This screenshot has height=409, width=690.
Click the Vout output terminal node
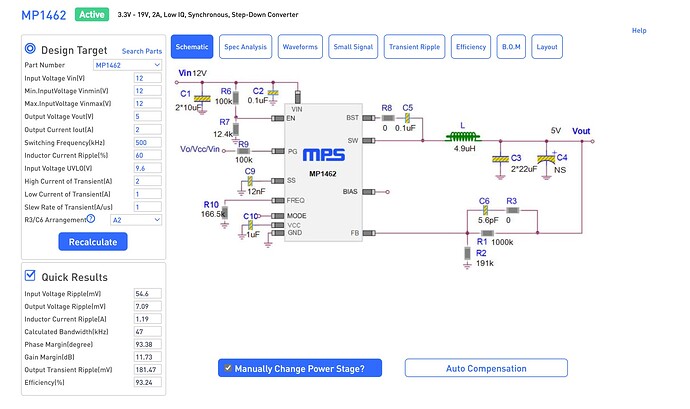tap(592, 141)
